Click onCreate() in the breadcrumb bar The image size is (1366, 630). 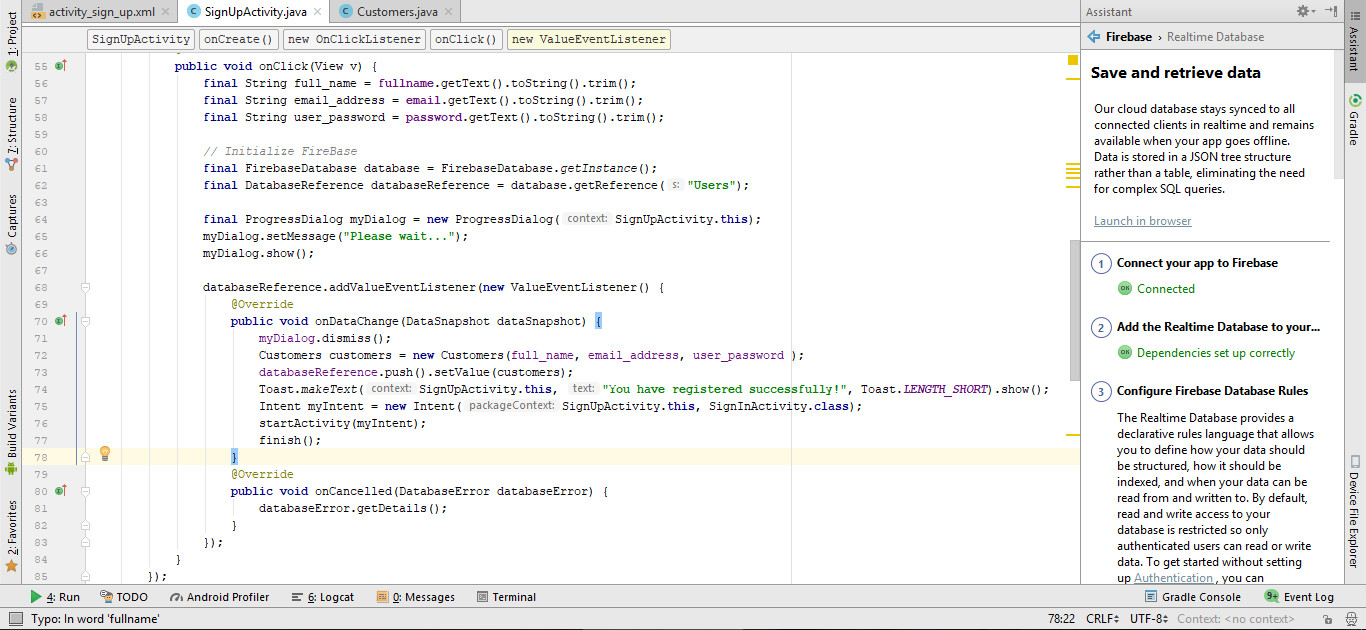point(238,39)
